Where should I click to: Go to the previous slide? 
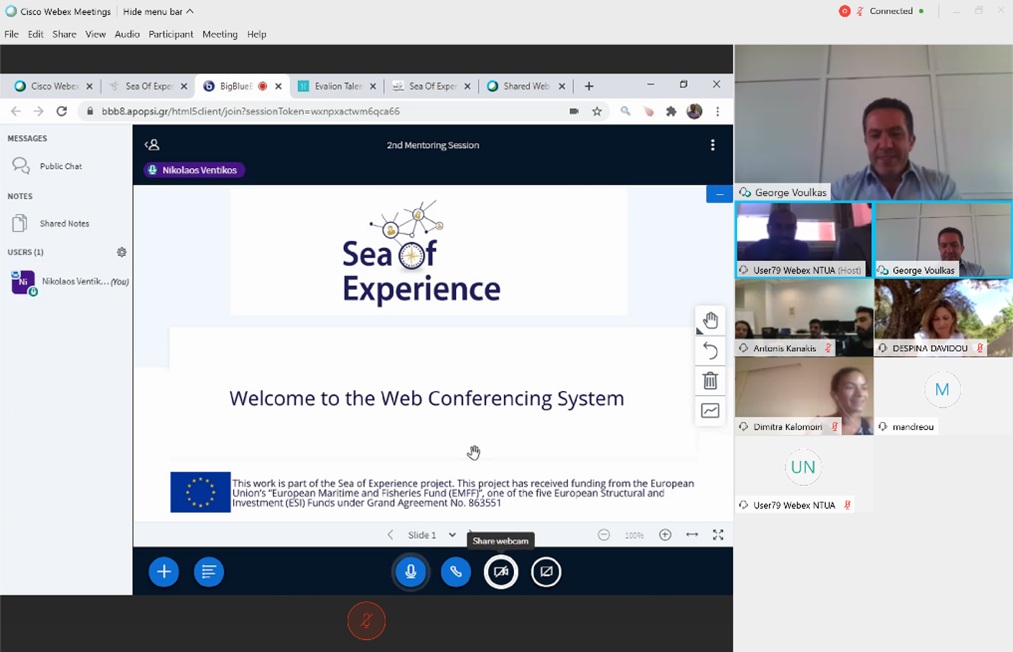point(390,535)
